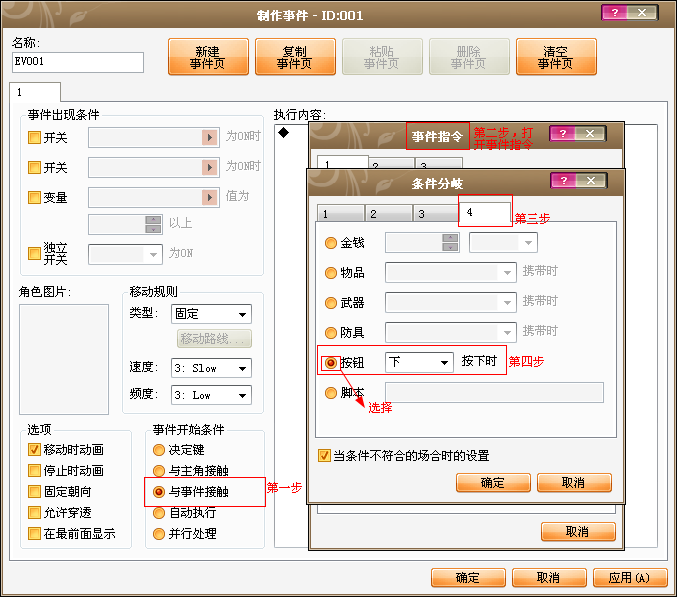Open 类型 dropdown showing 固定

(x=211, y=314)
